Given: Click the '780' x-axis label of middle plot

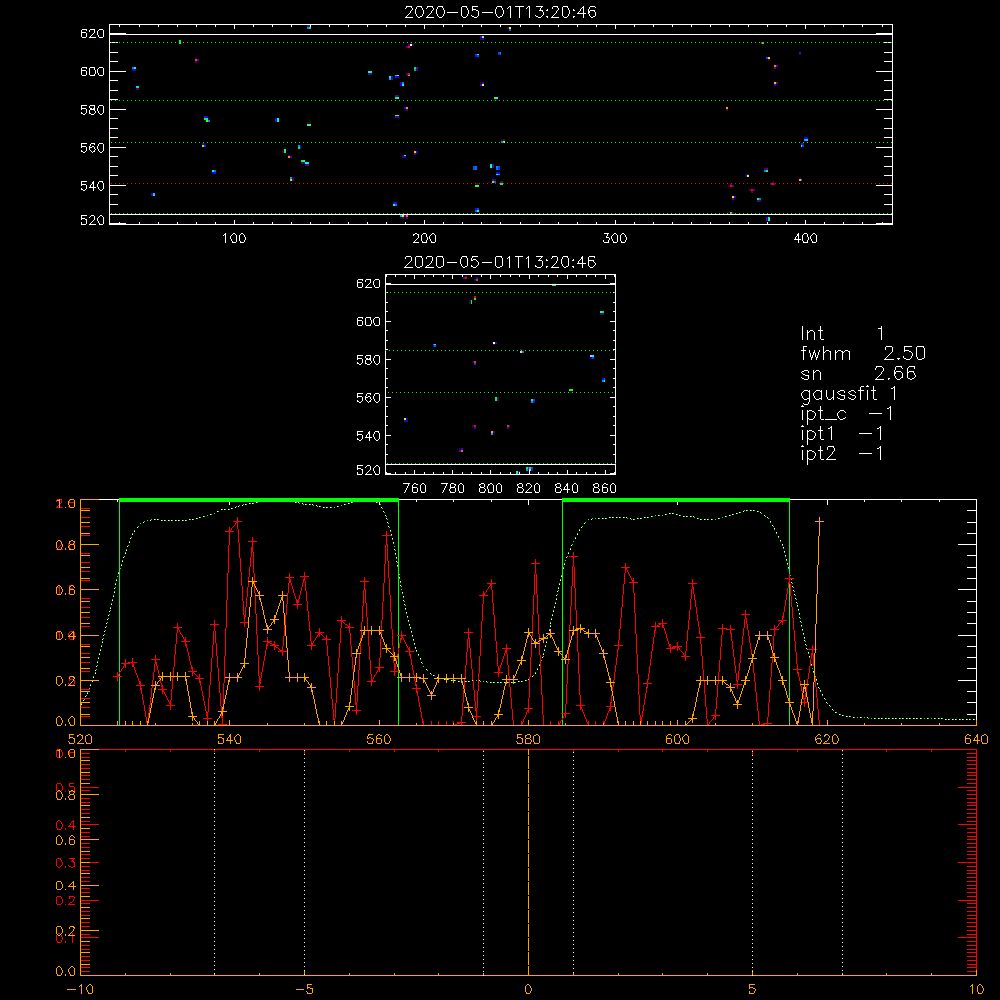Looking at the screenshot, I should (453, 489).
